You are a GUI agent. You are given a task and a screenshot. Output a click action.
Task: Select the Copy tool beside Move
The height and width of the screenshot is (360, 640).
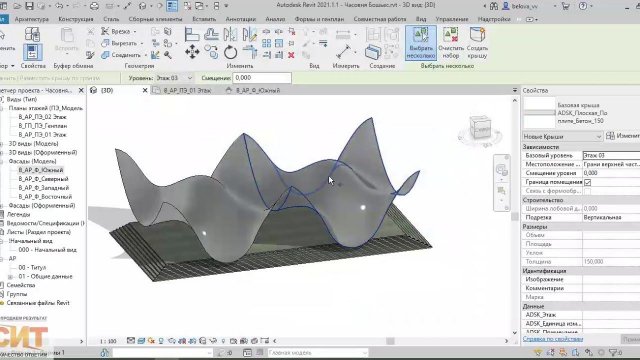(211, 52)
